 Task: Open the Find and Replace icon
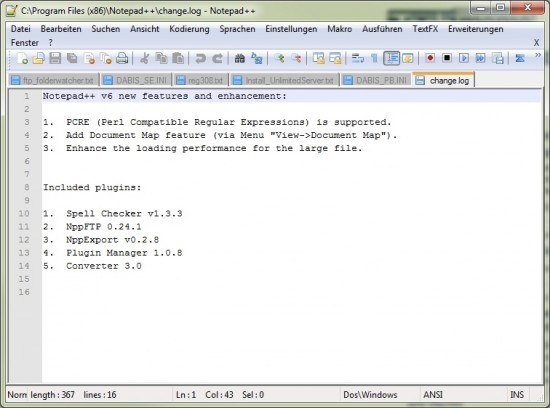coord(257,58)
